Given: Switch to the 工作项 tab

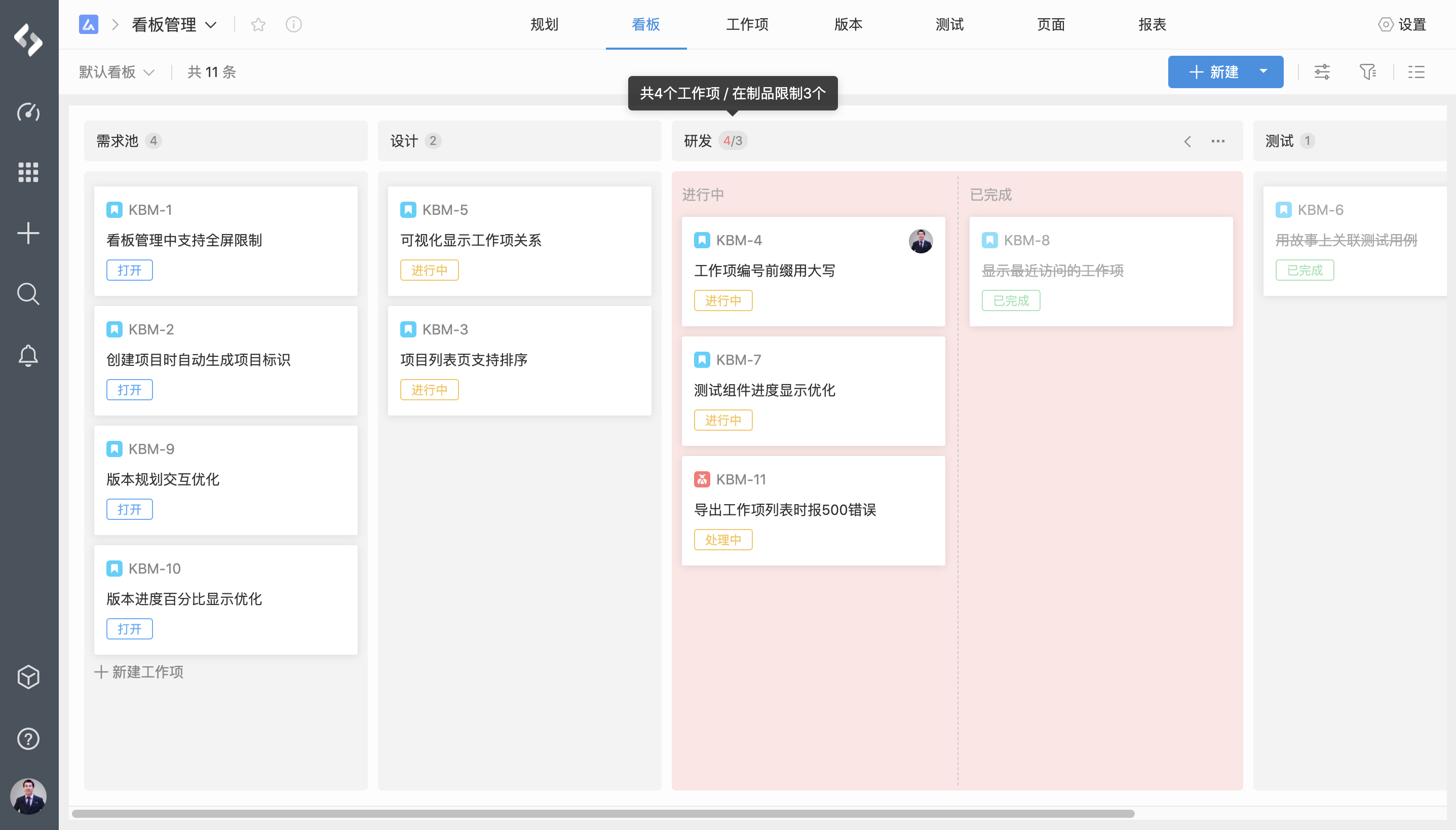Looking at the screenshot, I should [x=747, y=24].
